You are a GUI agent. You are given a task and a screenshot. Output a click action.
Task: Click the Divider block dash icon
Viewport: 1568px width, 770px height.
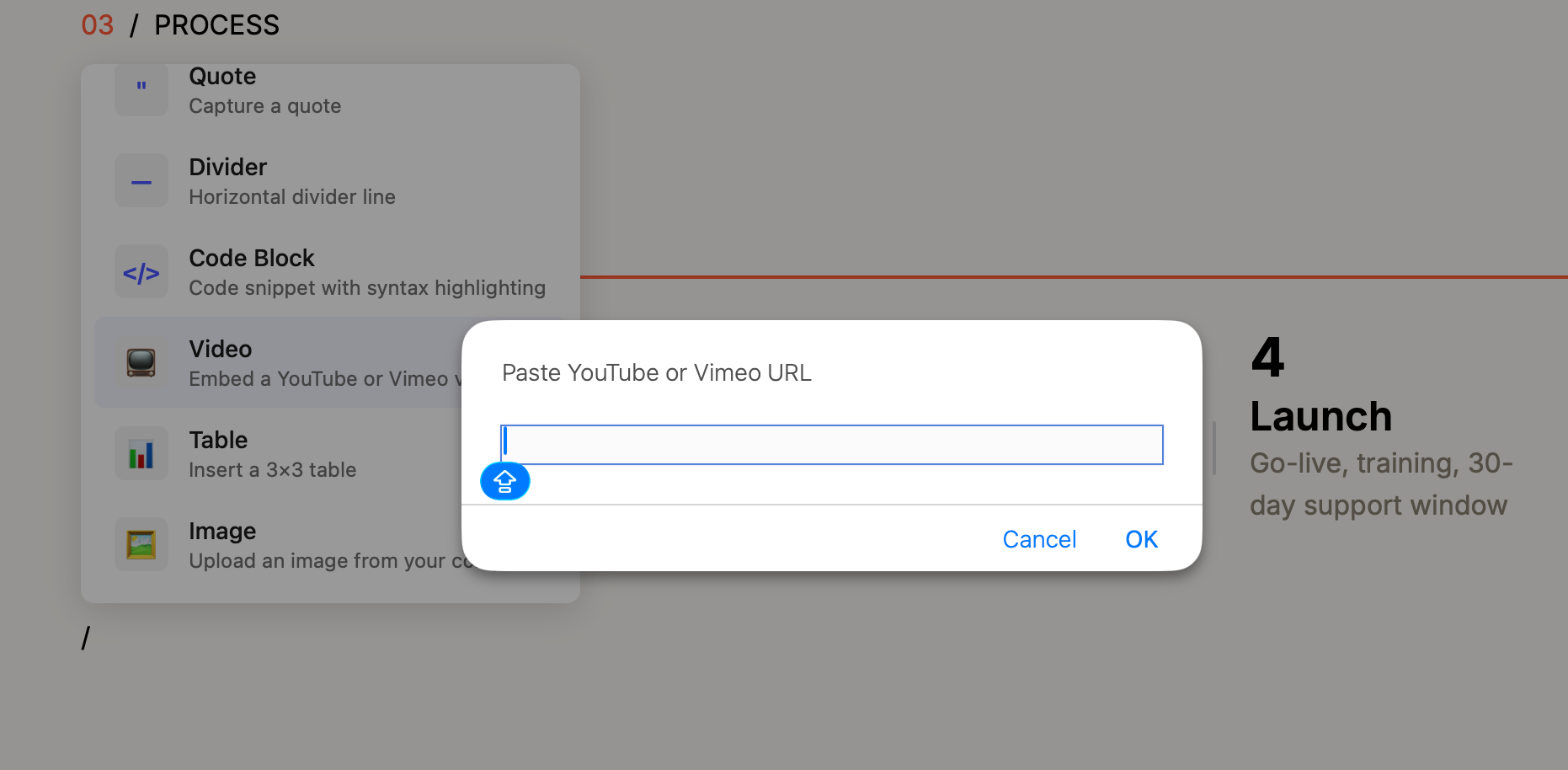click(x=141, y=180)
